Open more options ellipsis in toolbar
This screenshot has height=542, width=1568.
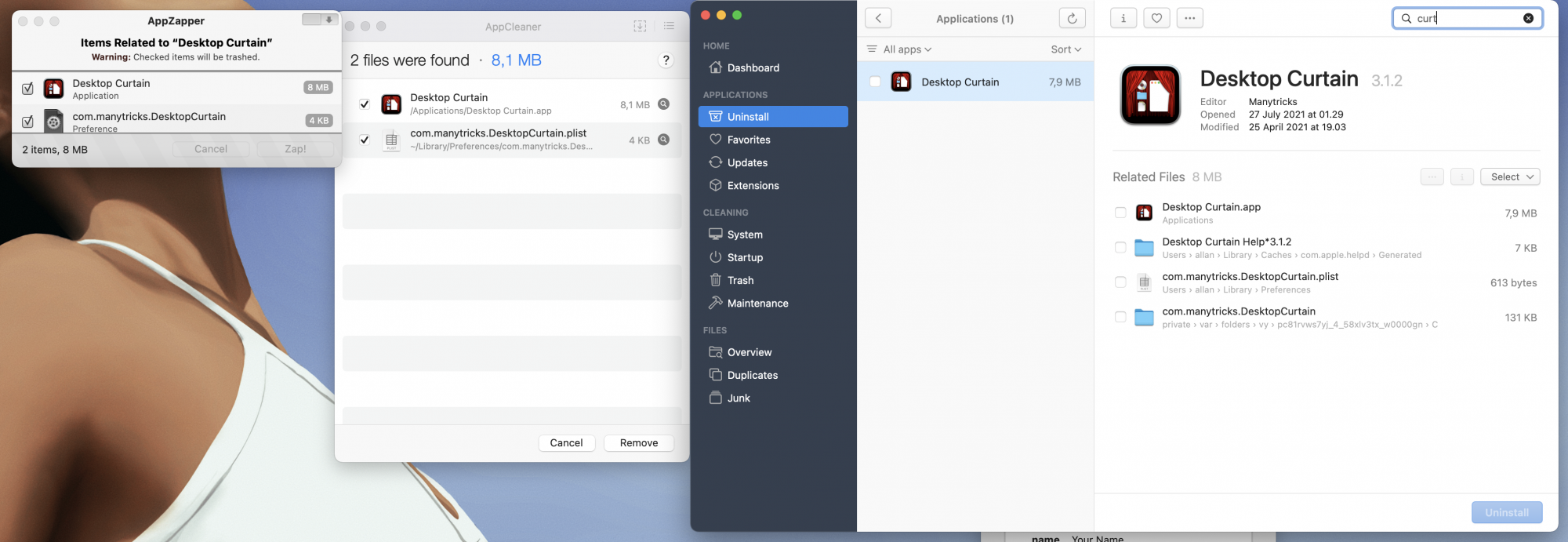tap(1189, 18)
